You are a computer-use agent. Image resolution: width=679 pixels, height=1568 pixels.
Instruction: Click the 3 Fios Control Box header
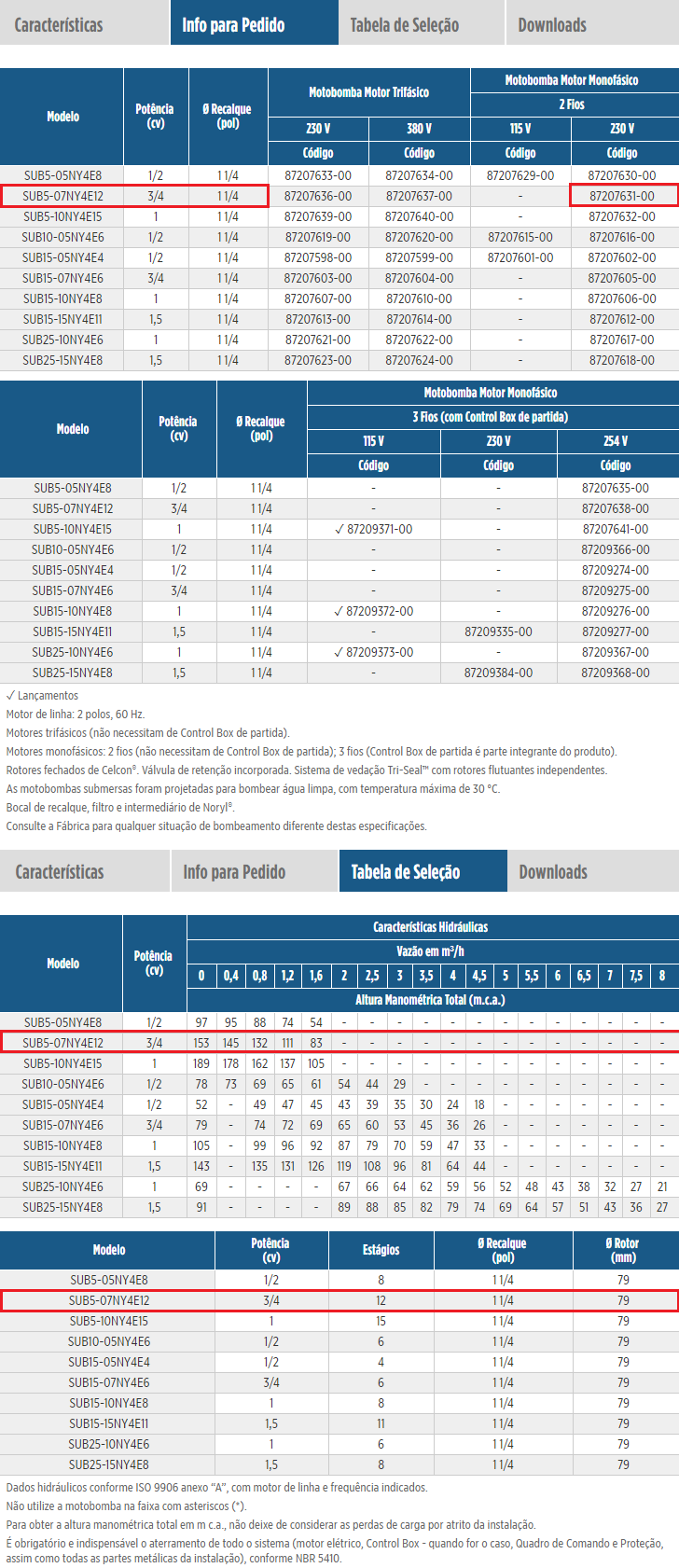[490, 417]
